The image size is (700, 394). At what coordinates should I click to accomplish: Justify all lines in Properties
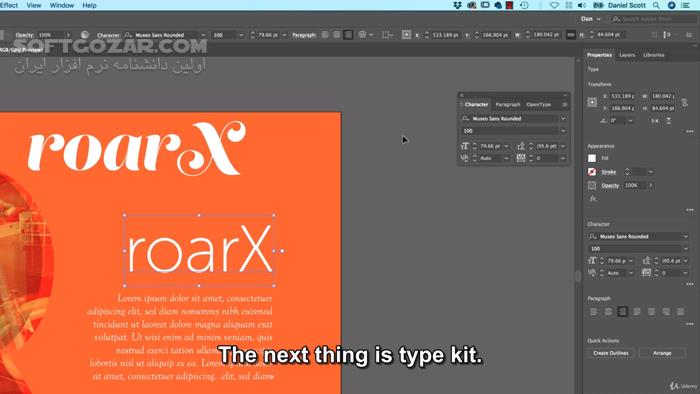pyautogui.click(x=680, y=311)
